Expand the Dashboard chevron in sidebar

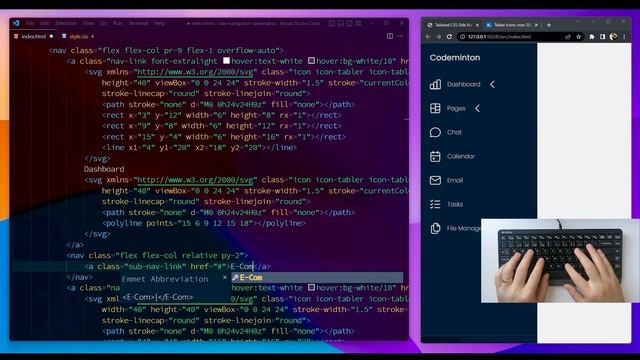pos(493,84)
